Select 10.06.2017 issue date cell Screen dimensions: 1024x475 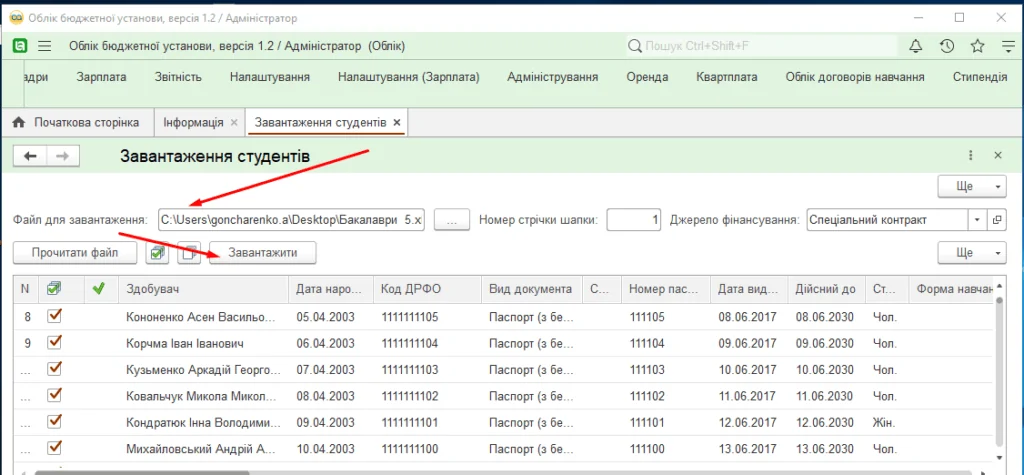748,369
